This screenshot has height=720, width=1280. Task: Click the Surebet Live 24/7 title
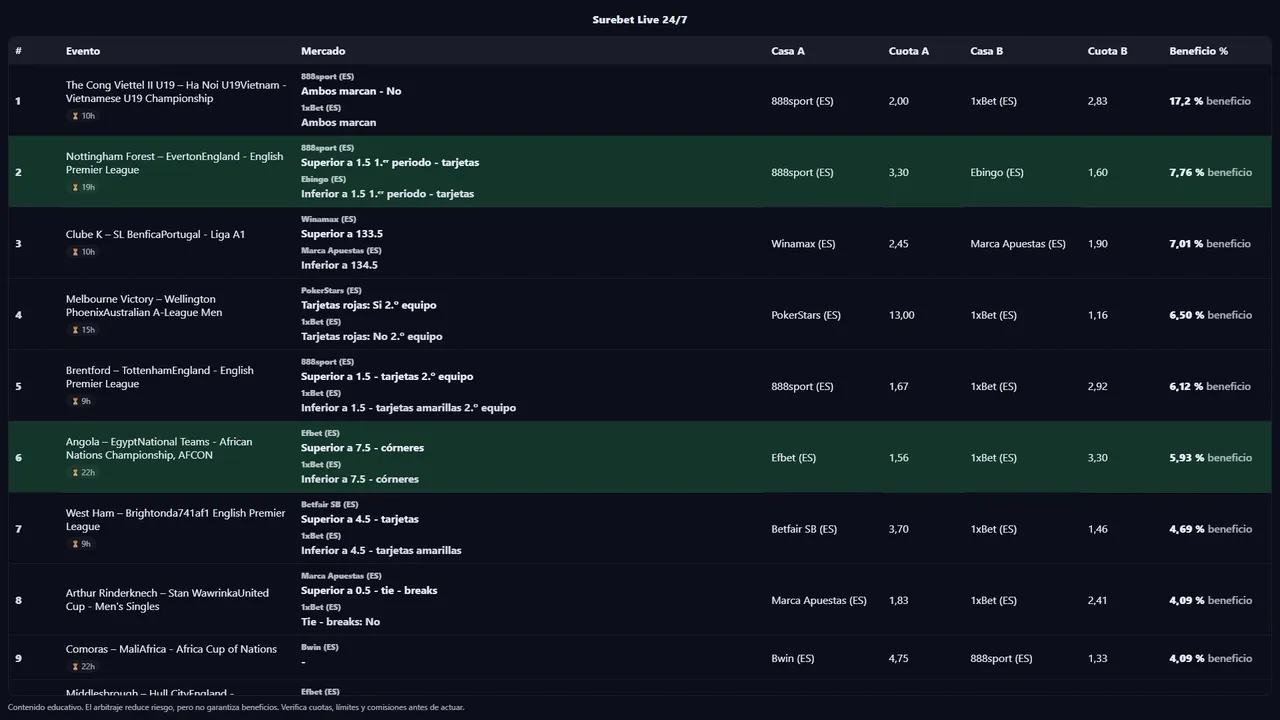(639, 20)
